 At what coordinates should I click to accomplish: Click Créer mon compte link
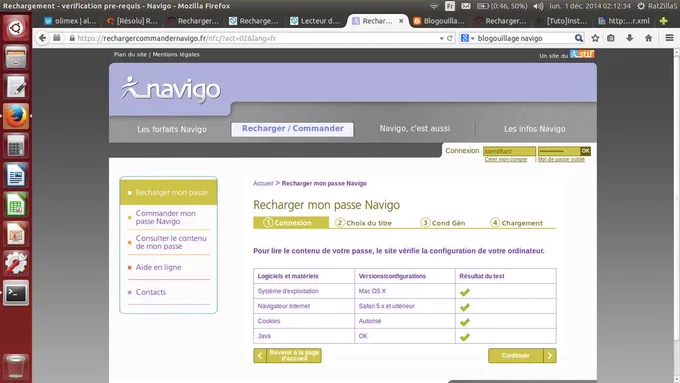point(506,160)
